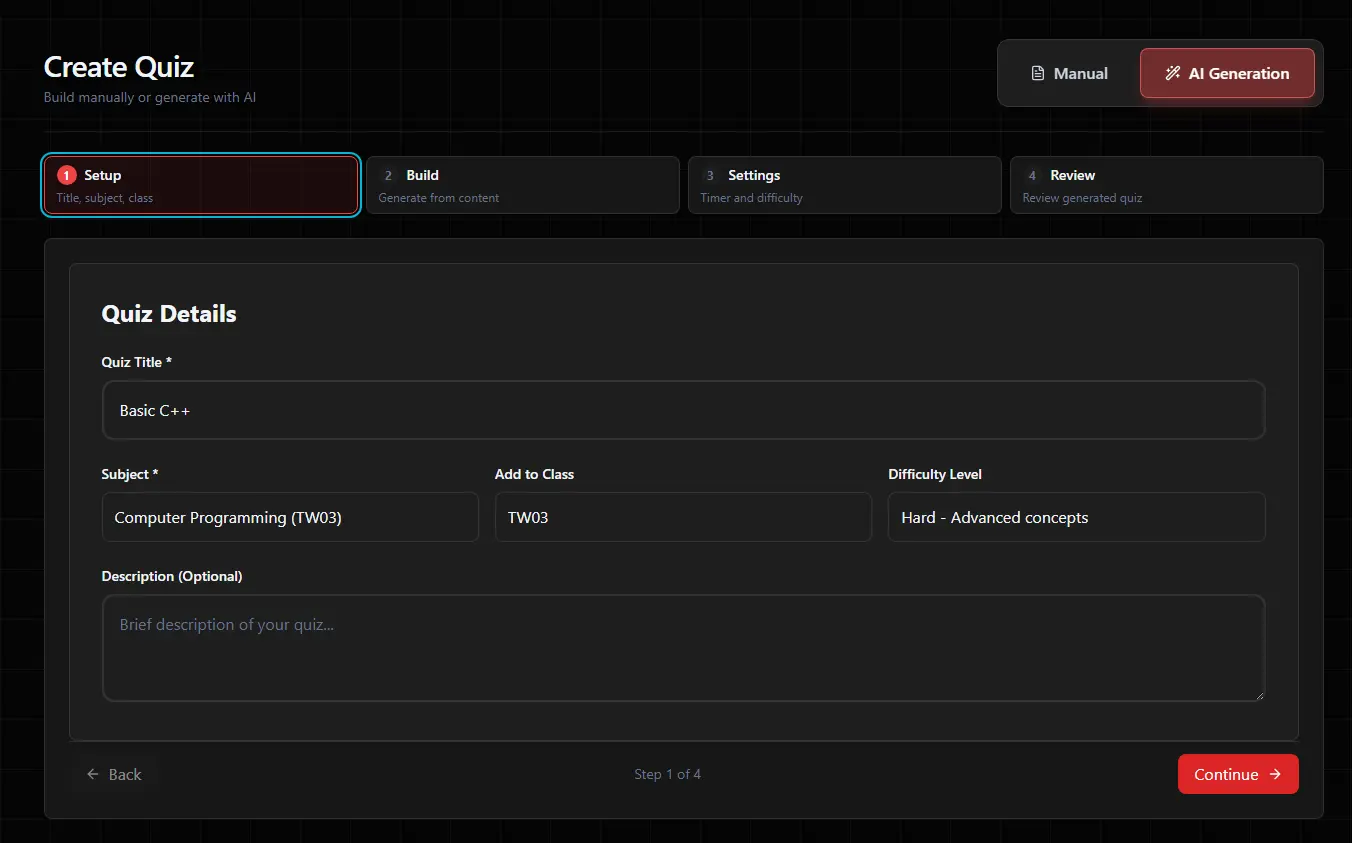Screen dimensions: 1352x843
Task: Click the document icon in the Manual button
Action: 1038,74
